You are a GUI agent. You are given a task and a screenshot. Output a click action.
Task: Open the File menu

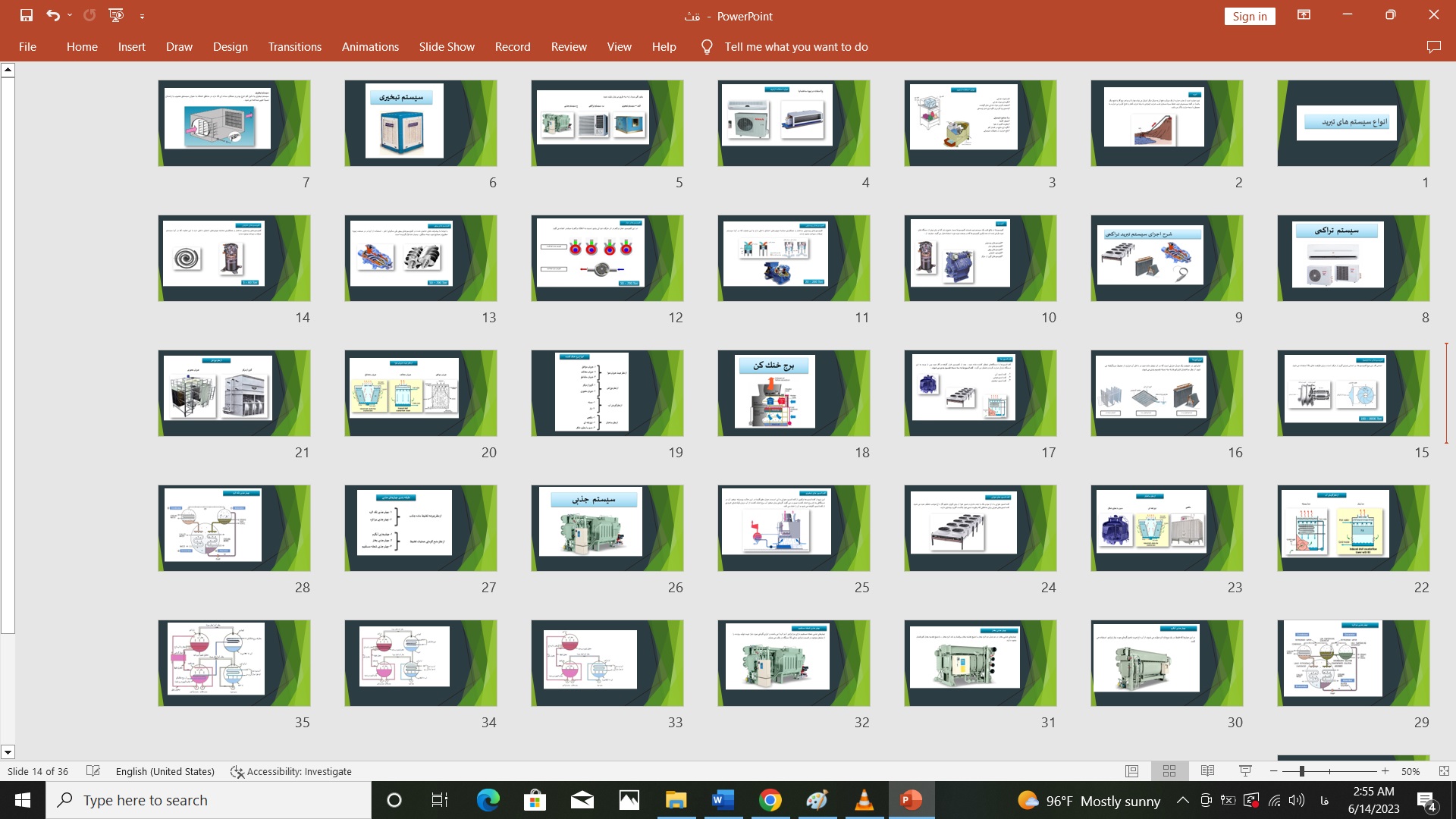(27, 47)
